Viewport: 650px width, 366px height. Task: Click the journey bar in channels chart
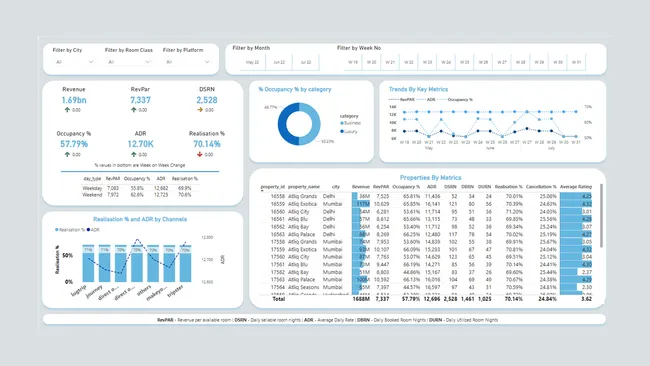click(104, 263)
